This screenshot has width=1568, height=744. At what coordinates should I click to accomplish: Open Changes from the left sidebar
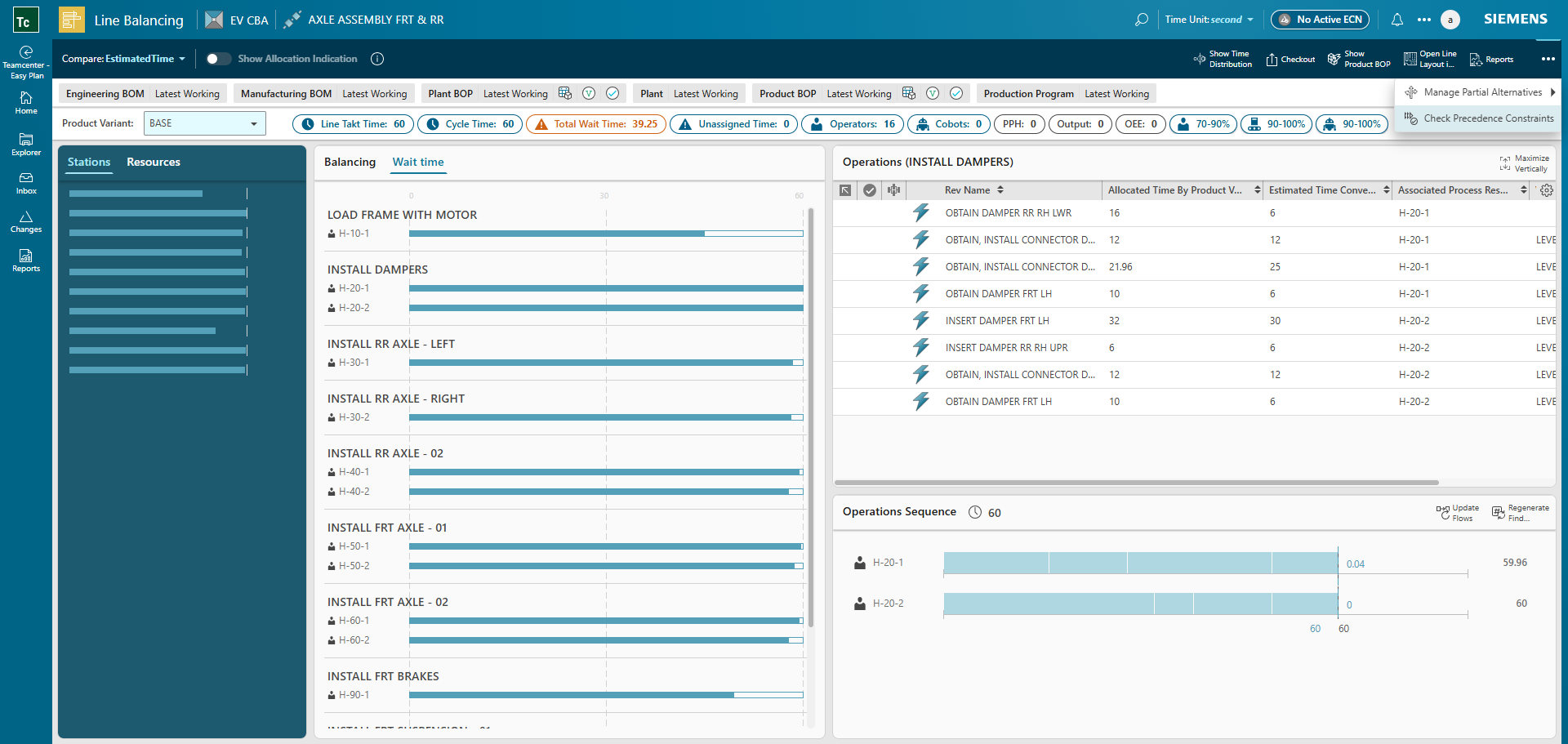26,221
